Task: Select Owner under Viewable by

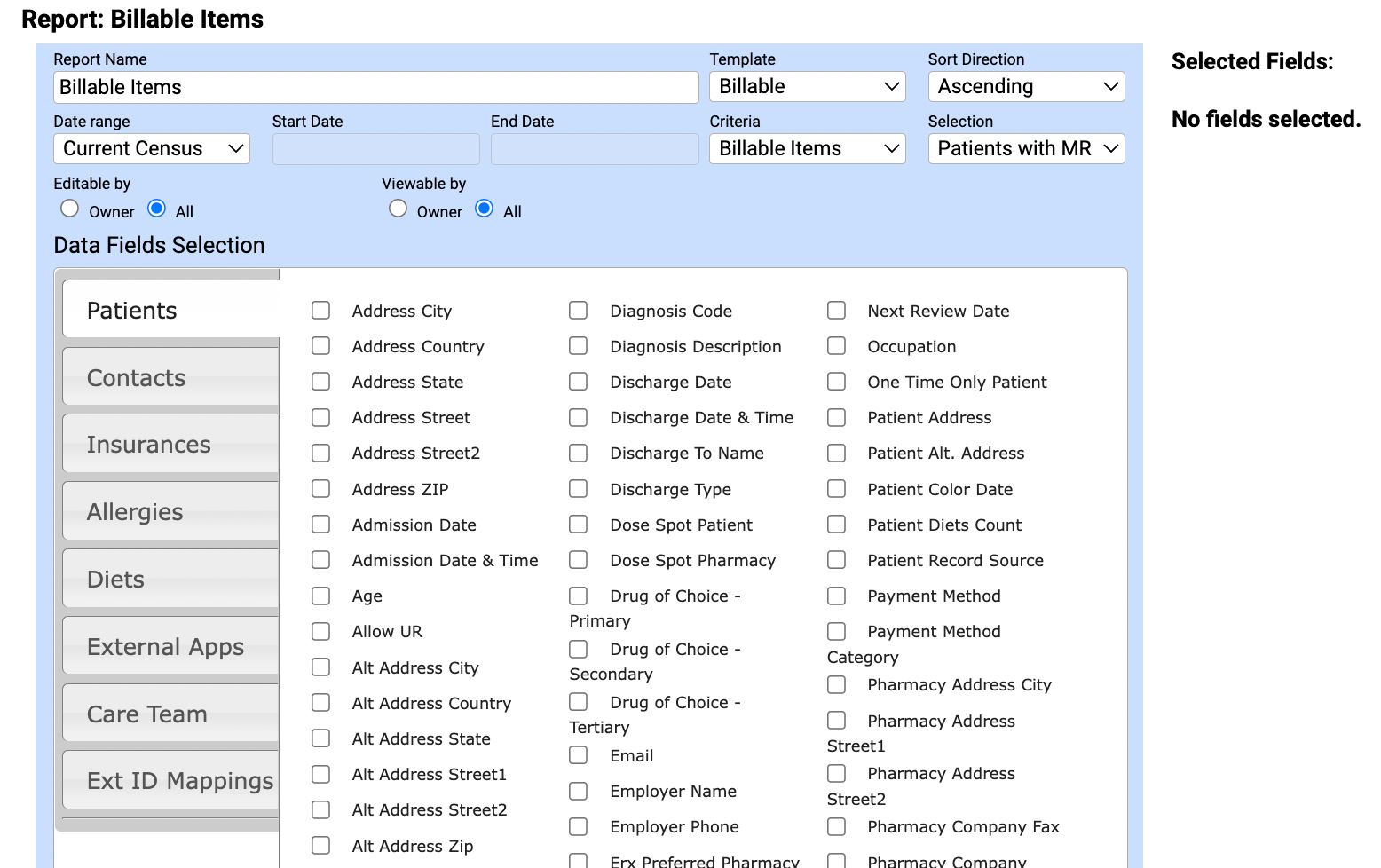Action: pos(399,209)
